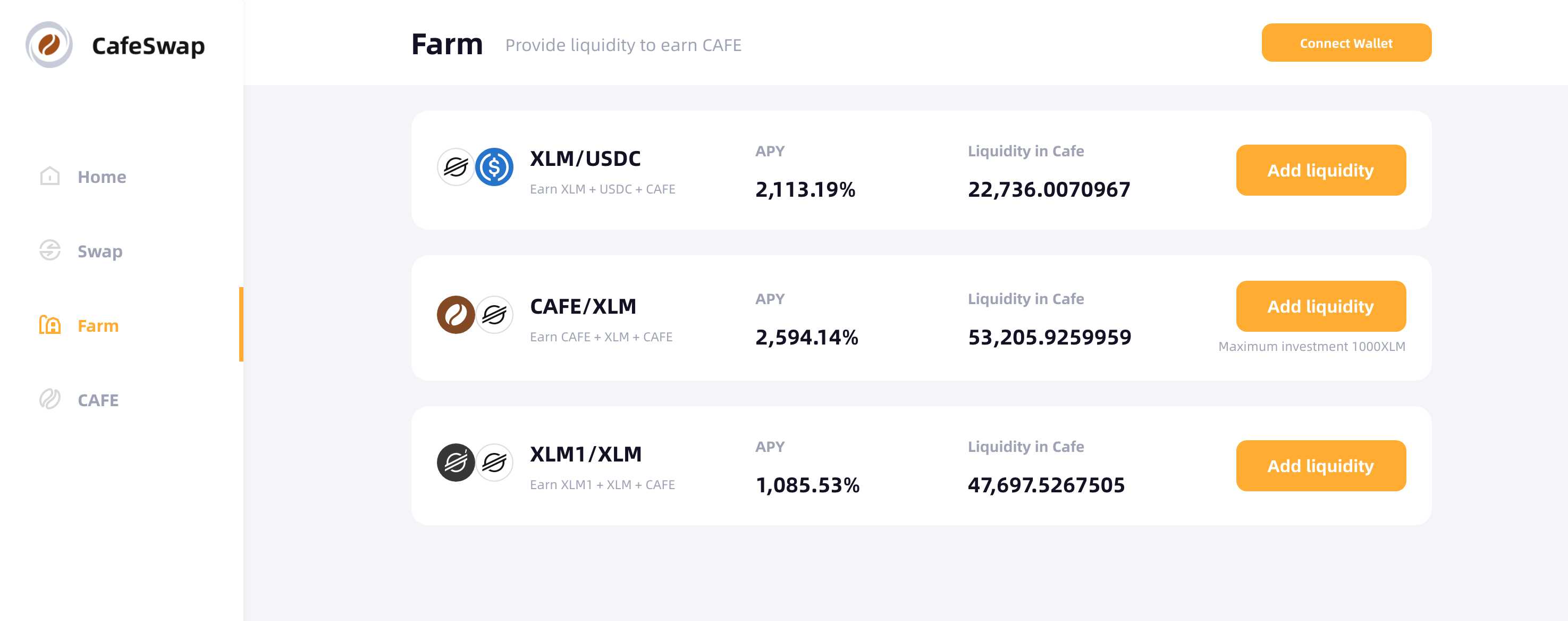Open the CAFE menu item

point(98,400)
